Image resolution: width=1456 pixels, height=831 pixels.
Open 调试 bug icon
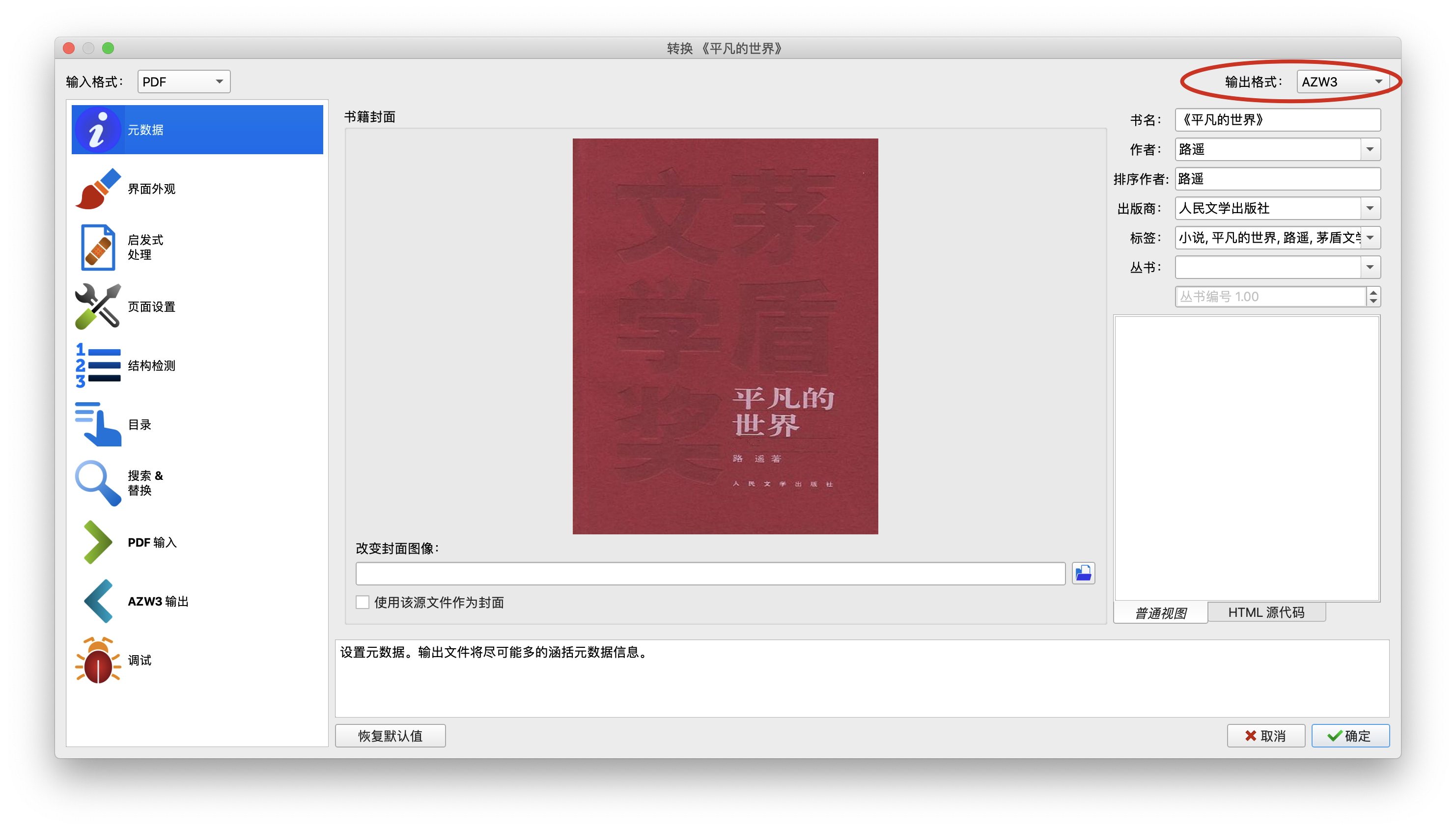pos(98,661)
